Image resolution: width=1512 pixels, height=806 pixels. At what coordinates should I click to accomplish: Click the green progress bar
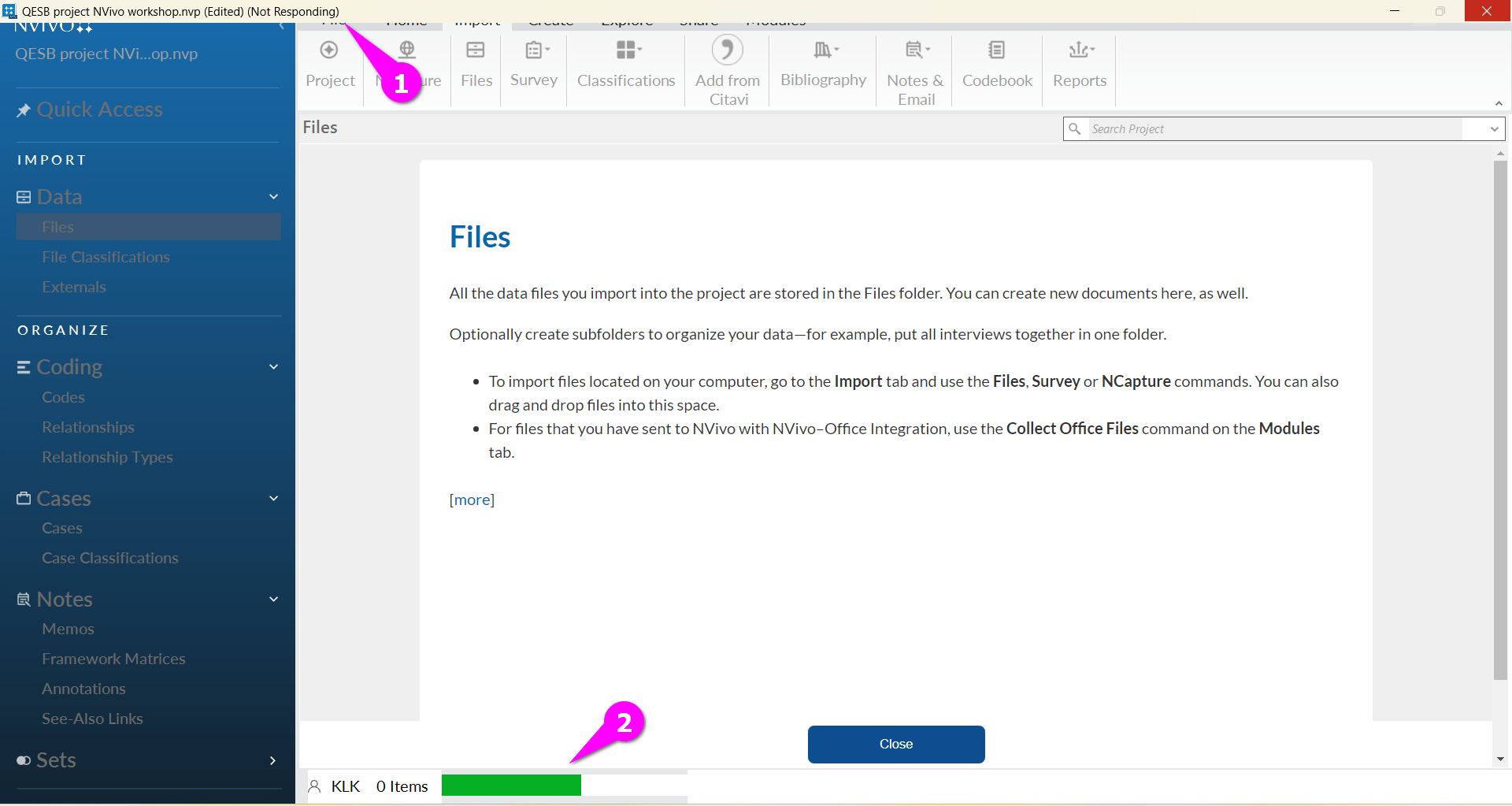click(511, 786)
